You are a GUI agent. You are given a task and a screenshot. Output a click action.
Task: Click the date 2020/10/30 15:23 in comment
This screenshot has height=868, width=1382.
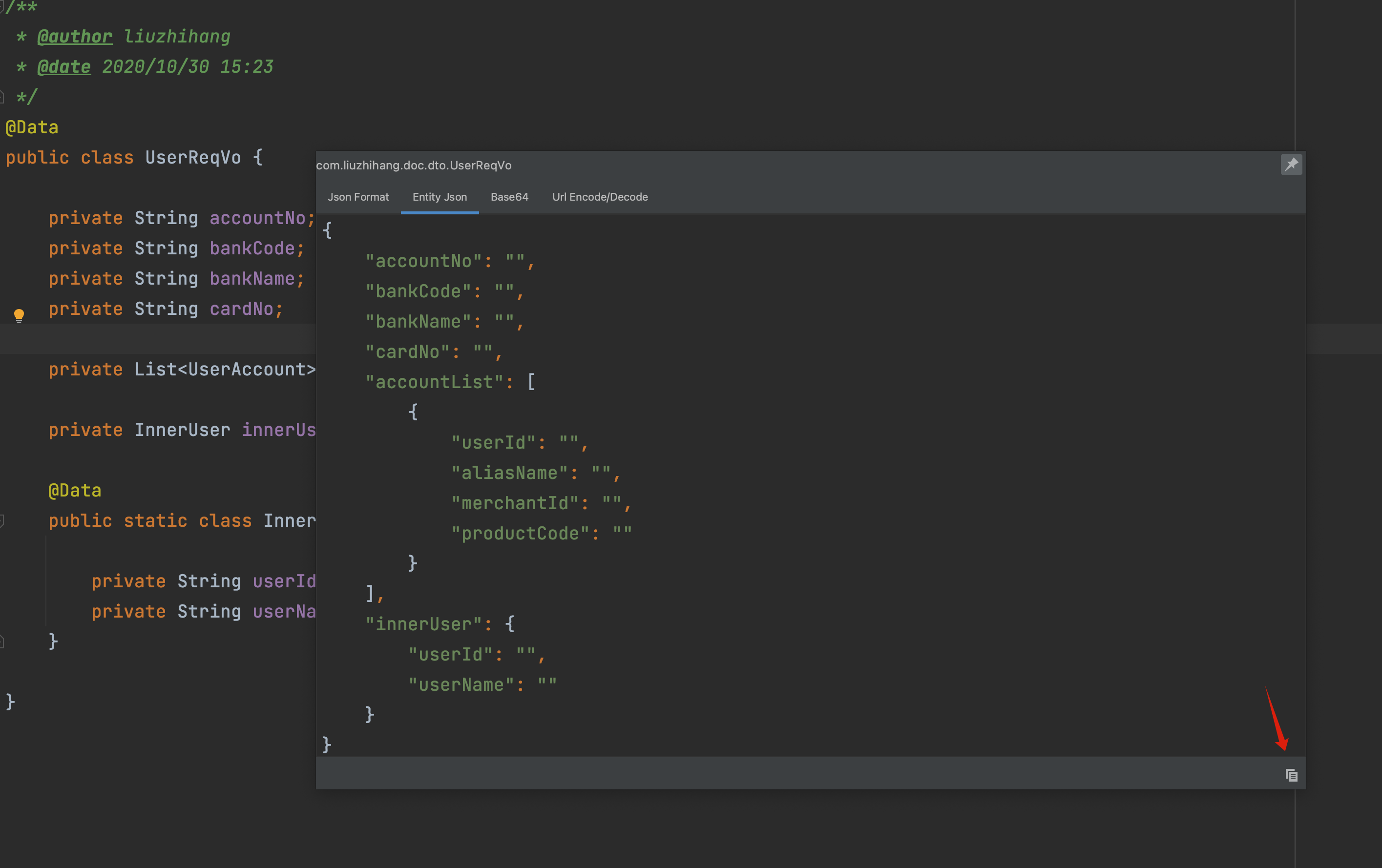[187, 67]
